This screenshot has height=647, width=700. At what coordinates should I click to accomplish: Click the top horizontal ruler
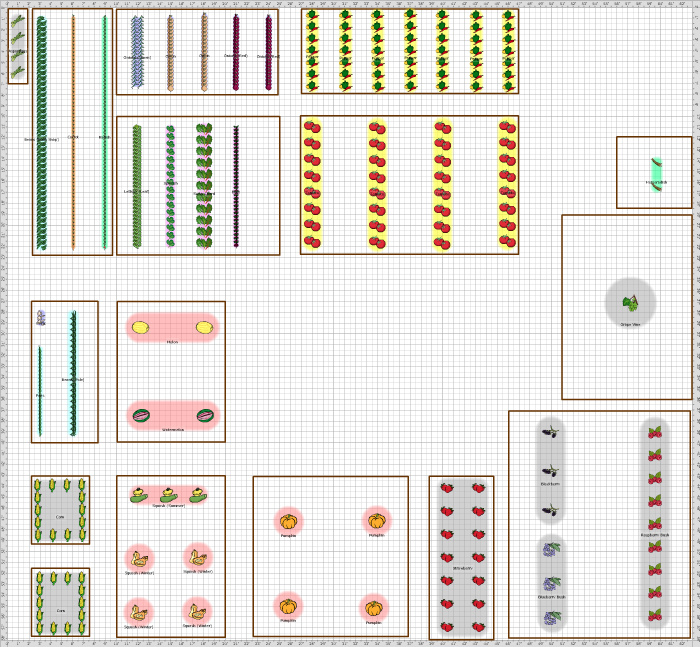click(x=350, y=4)
